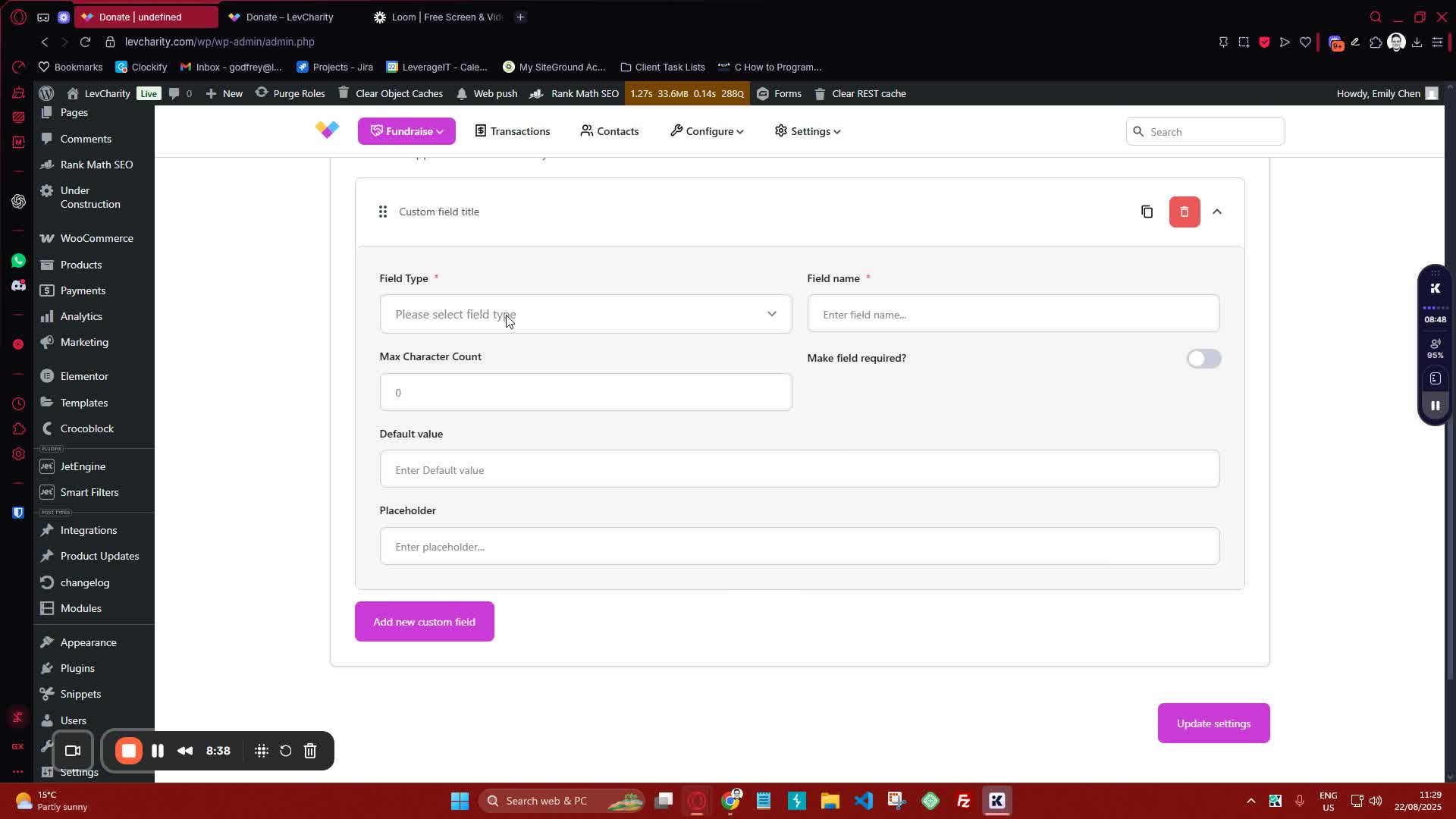Viewport: 1456px width, 819px height.
Task: Open WooCommerce in the admin sidebar
Action: 96,238
